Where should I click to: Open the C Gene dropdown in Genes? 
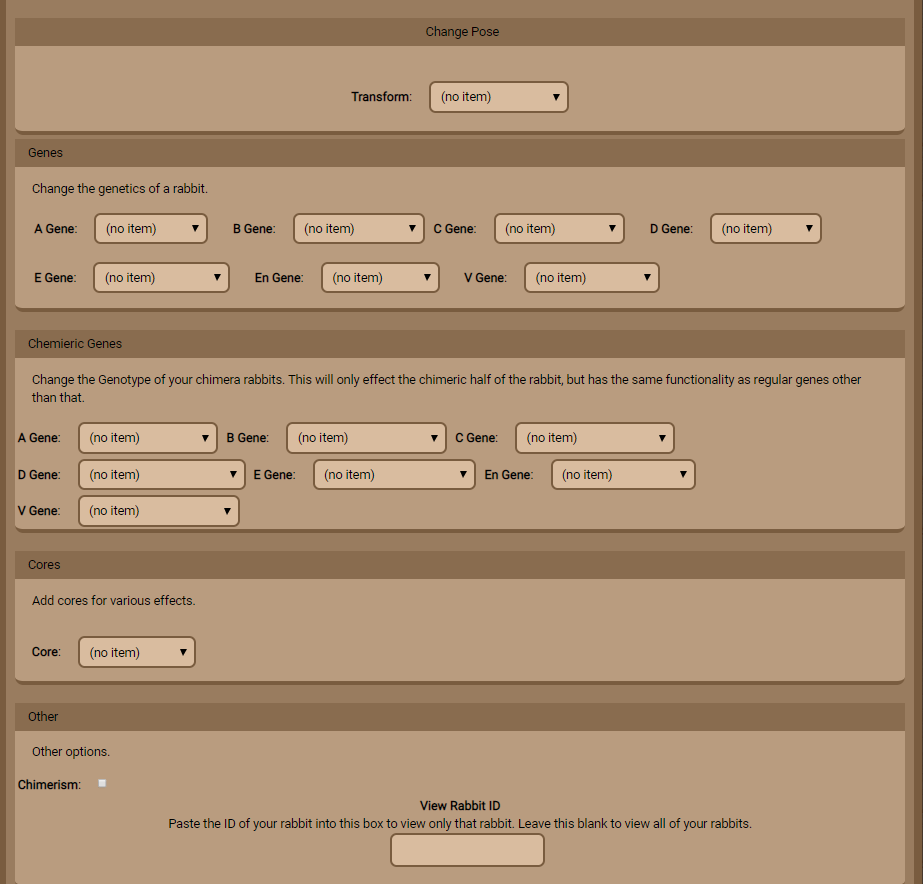pos(559,229)
